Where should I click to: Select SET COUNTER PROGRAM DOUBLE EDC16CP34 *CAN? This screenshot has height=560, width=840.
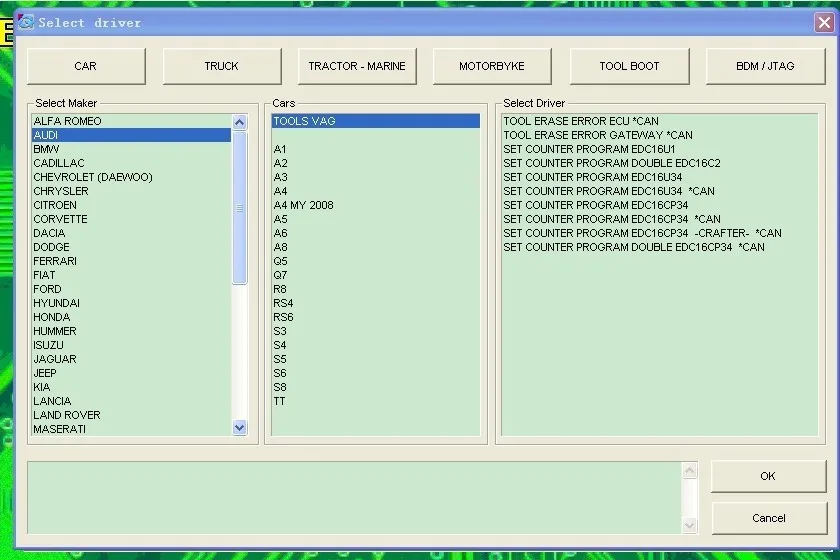click(x=659, y=247)
